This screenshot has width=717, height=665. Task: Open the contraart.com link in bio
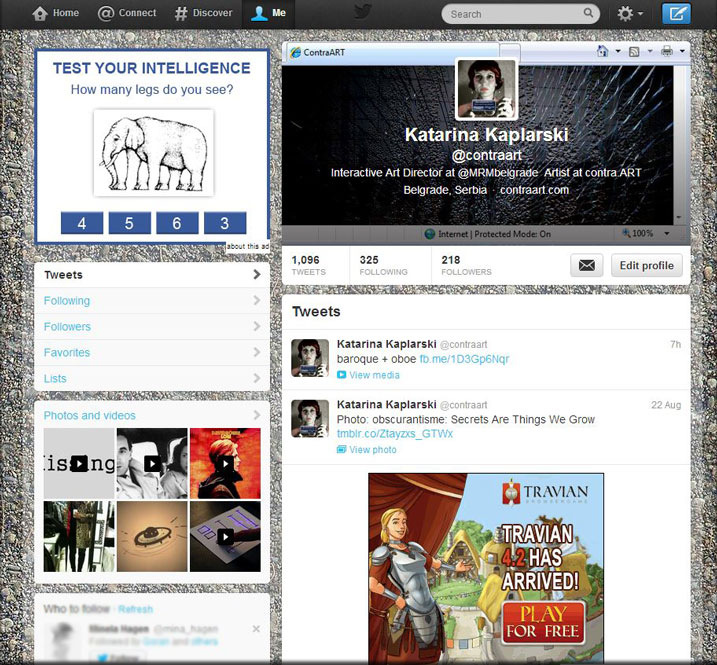coord(534,190)
